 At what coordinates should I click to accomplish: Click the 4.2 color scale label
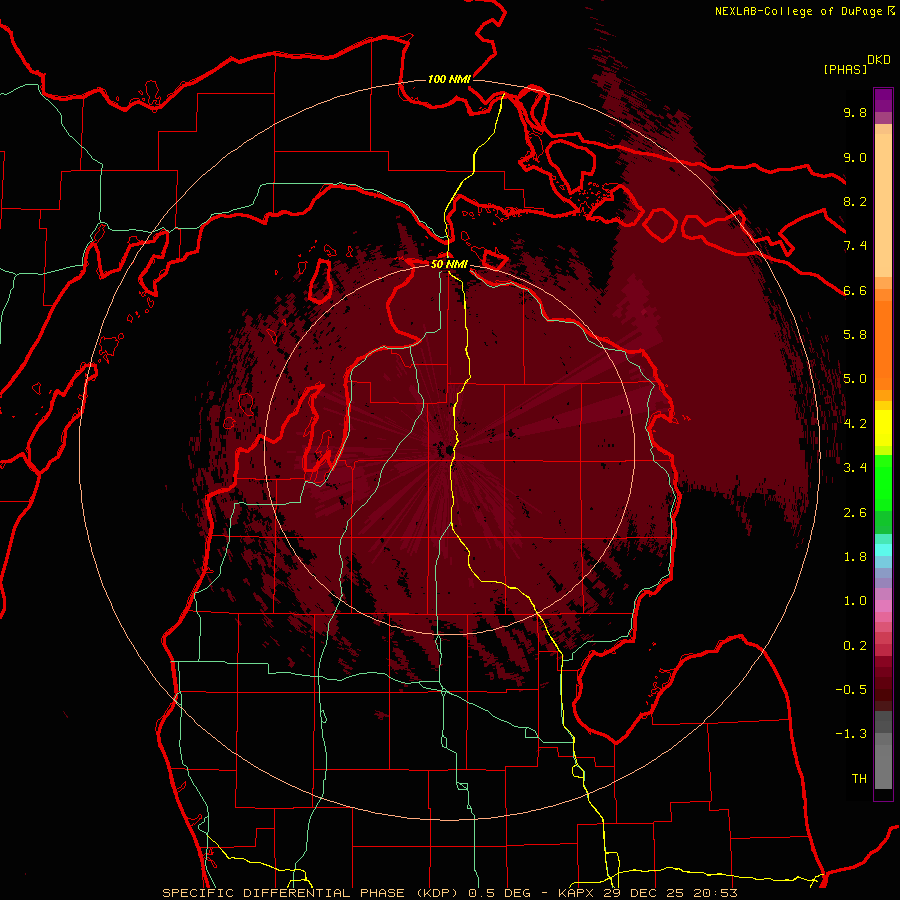855,424
